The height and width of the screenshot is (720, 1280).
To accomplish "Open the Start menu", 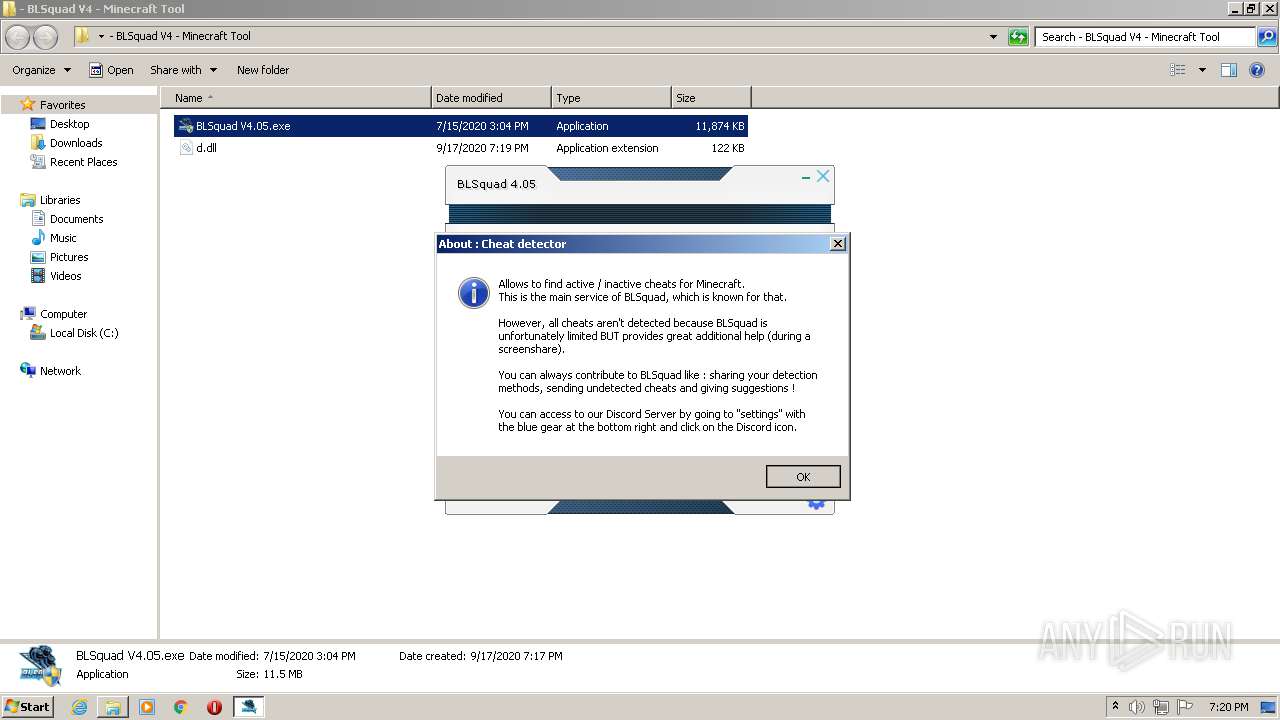I will [28, 706].
